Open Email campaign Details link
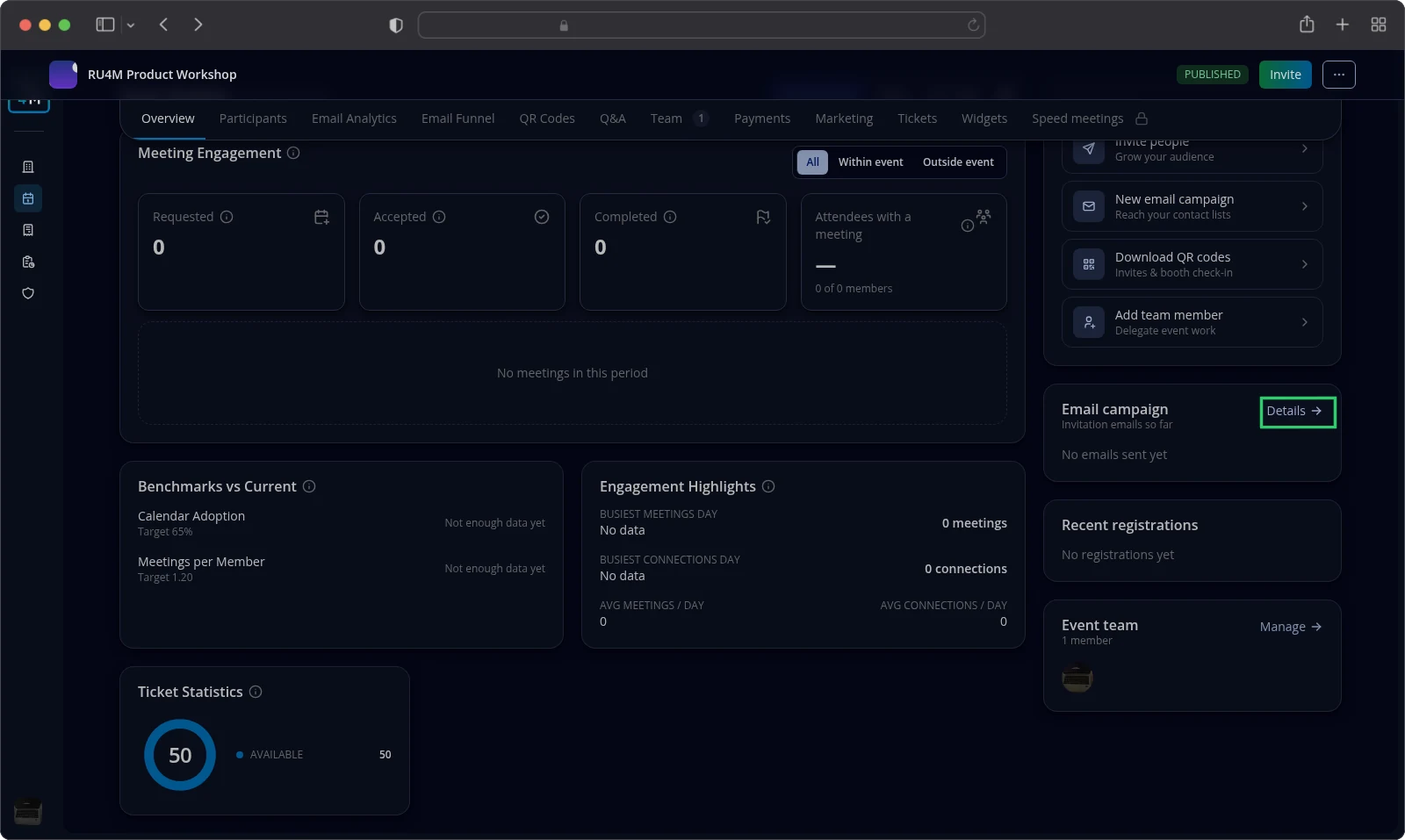Screen dimensions: 1405x840 (x=1294, y=411)
